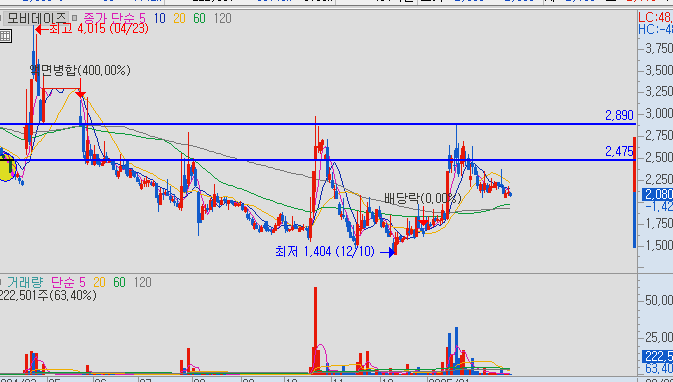Click the 모비데이즈 stock name label
The width and height of the screenshot is (673, 382).
(x=36, y=18)
